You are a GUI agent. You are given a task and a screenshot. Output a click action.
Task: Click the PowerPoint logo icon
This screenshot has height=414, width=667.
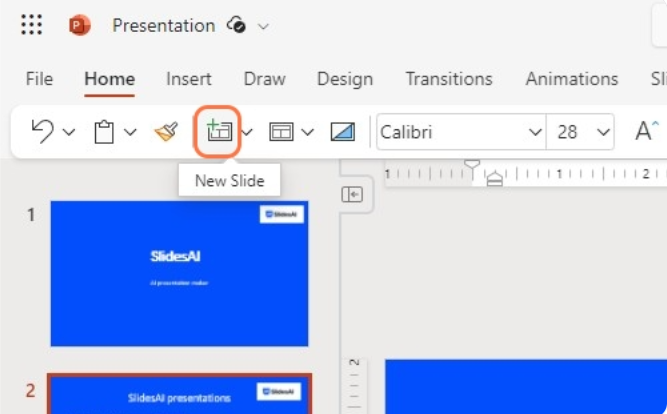(x=80, y=26)
